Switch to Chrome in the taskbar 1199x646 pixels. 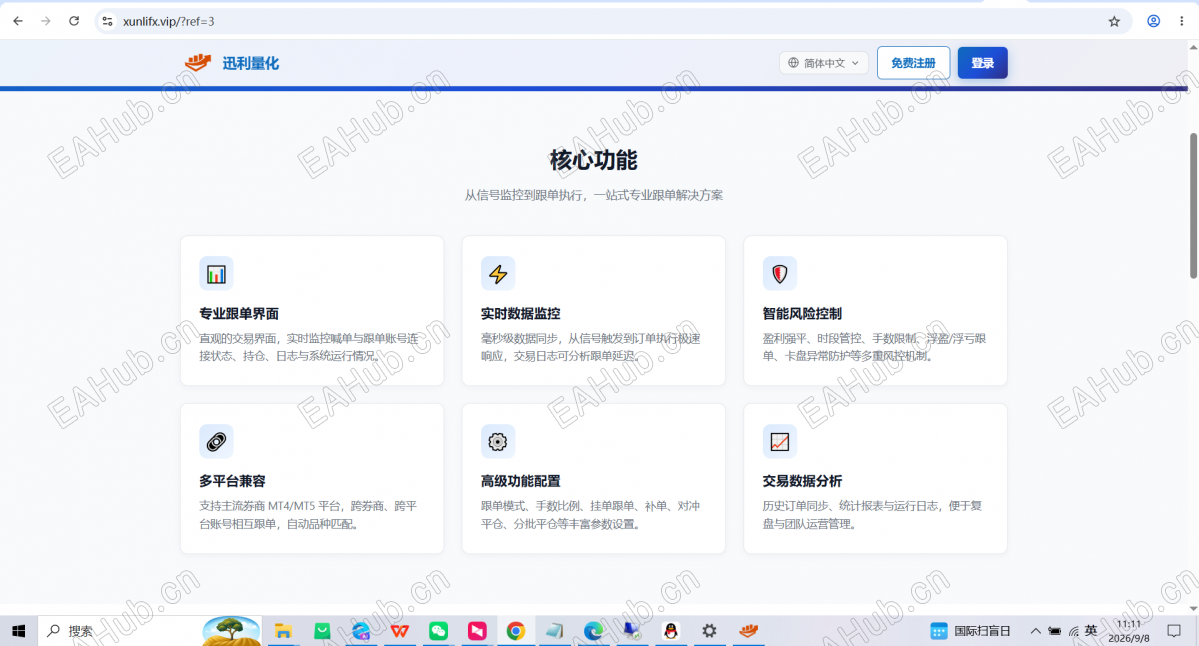(515, 631)
